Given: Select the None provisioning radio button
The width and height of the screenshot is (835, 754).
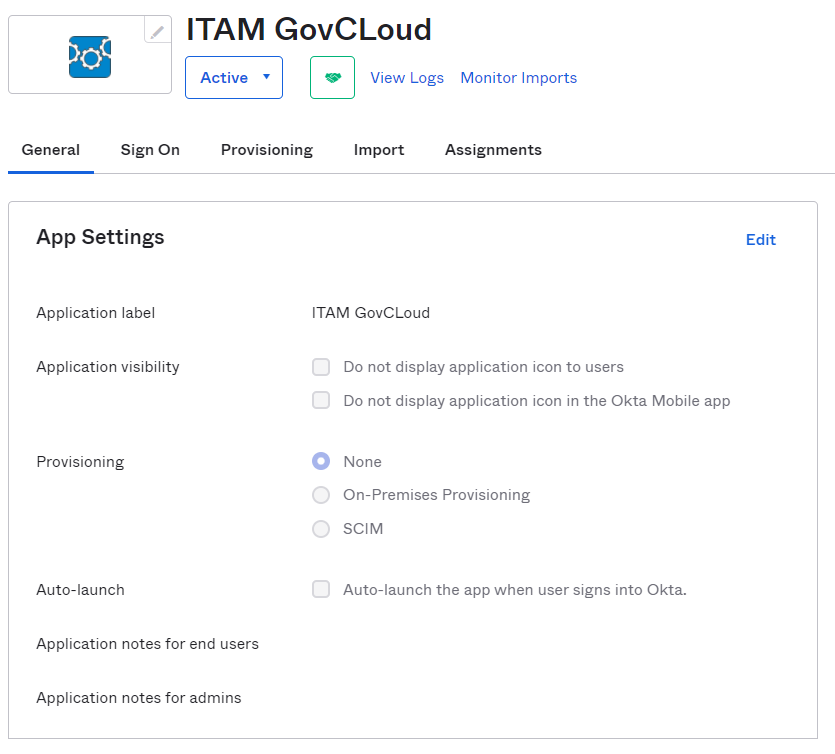Looking at the screenshot, I should point(321,461).
